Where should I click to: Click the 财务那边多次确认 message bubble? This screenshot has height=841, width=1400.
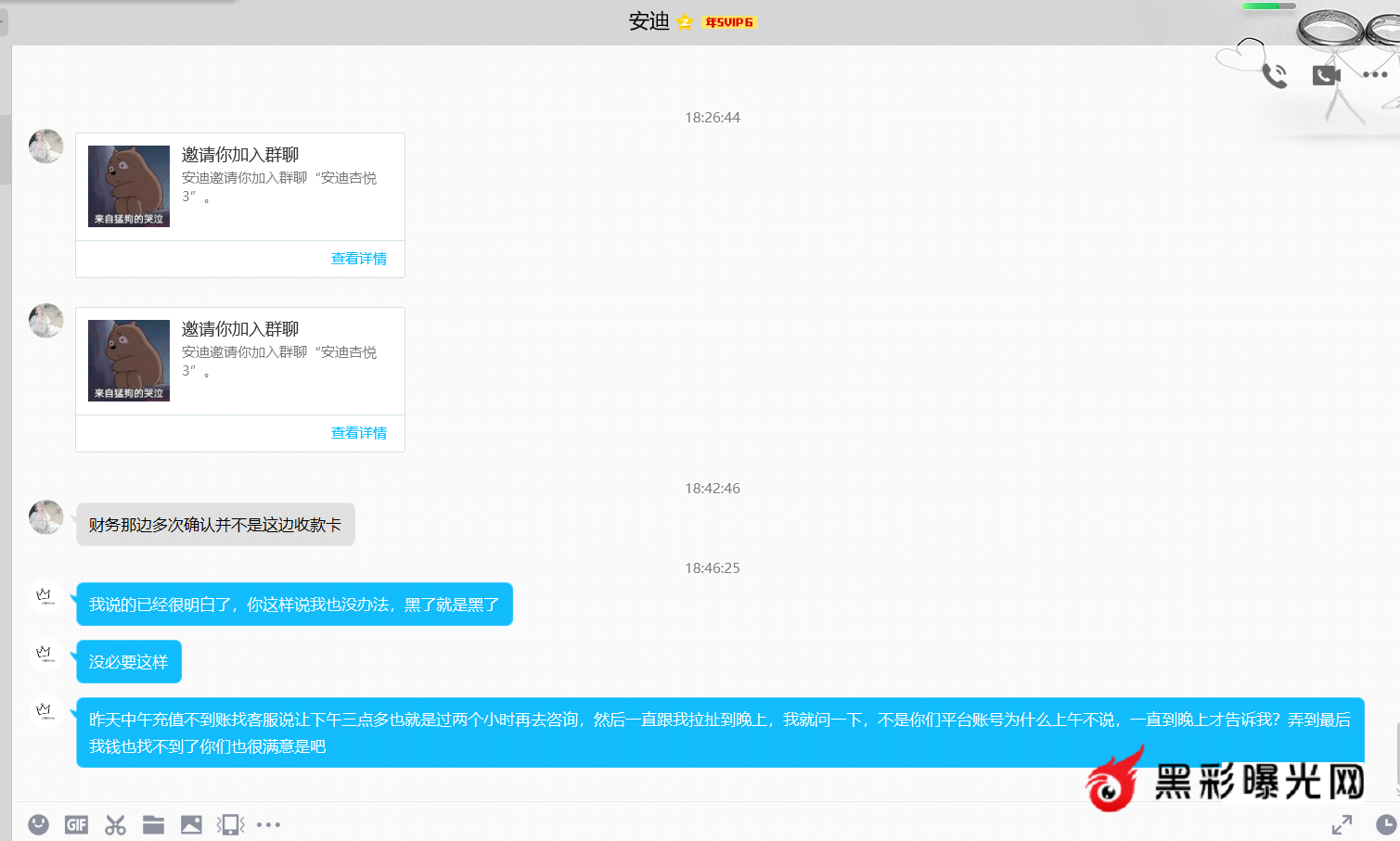(215, 525)
